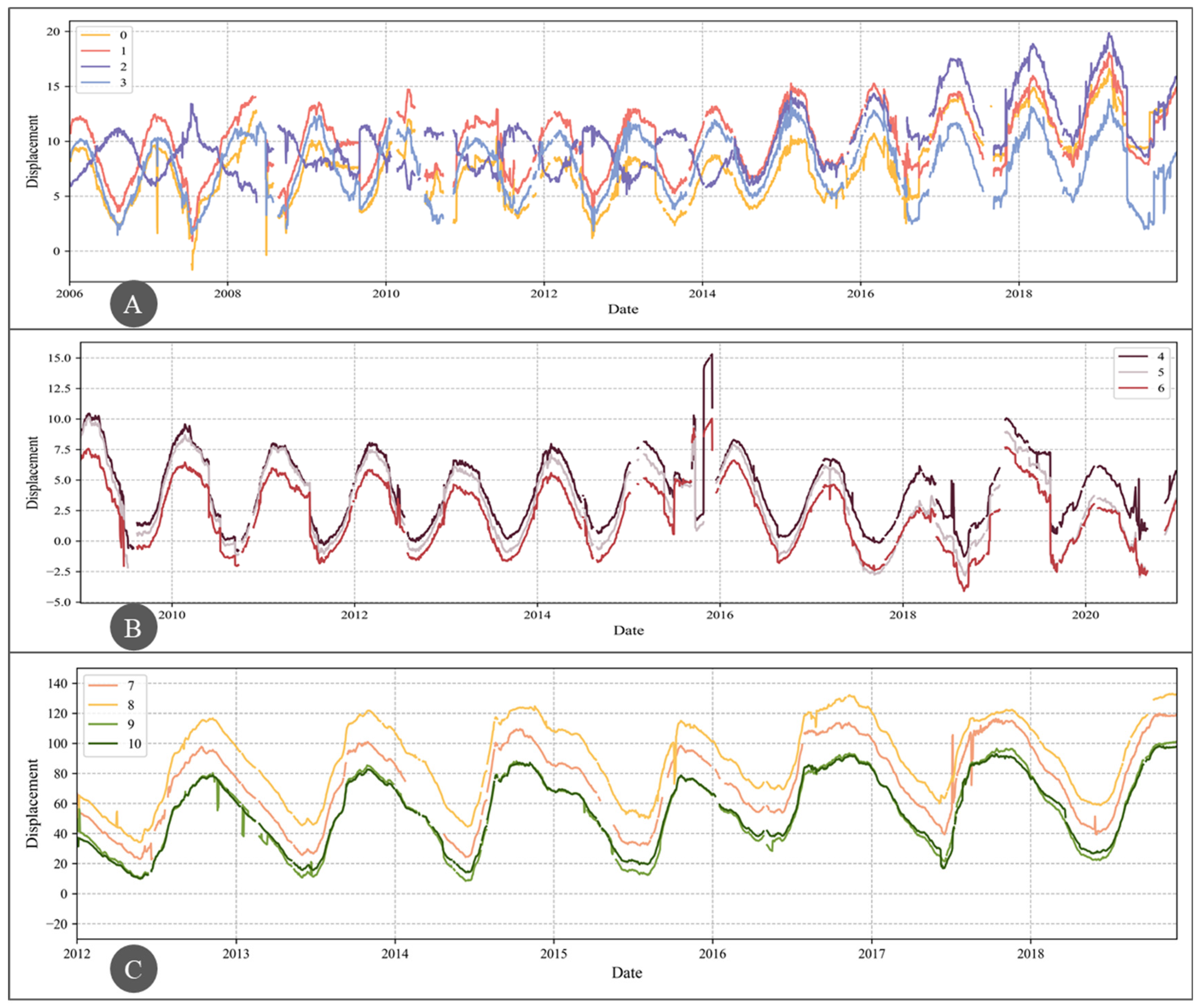Click the 2006 tick label in panel A

tap(69, 294)
